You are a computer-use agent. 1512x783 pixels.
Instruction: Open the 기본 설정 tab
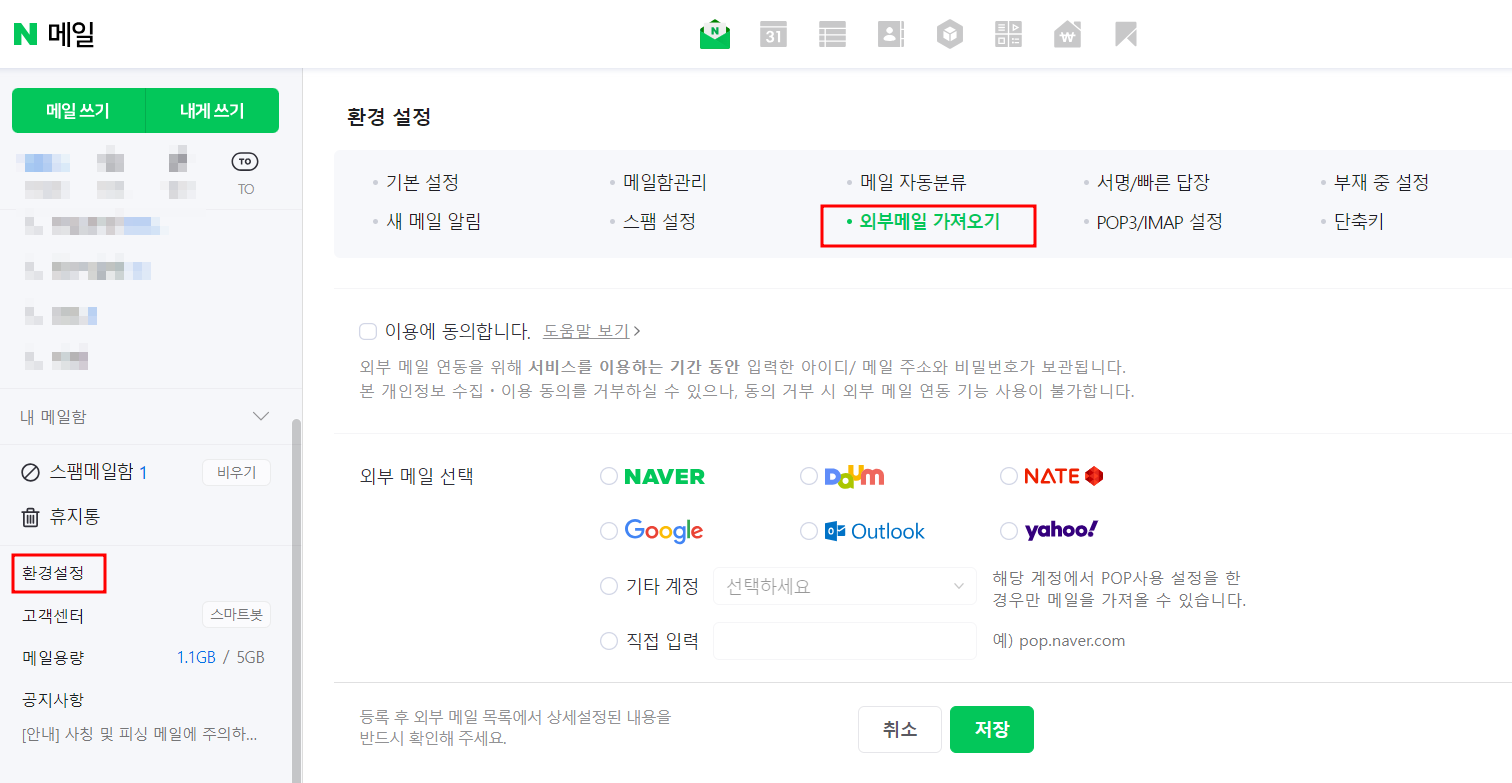[422, 183]
